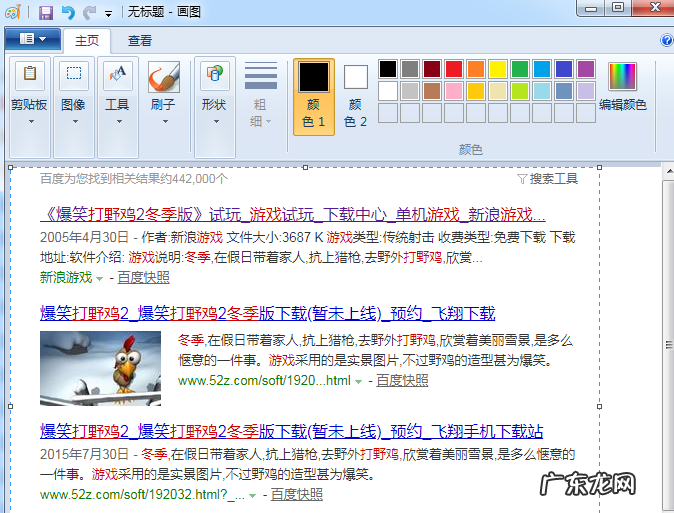
Task: Click the 飞翔下载 result title link
Action: [267, 313]
